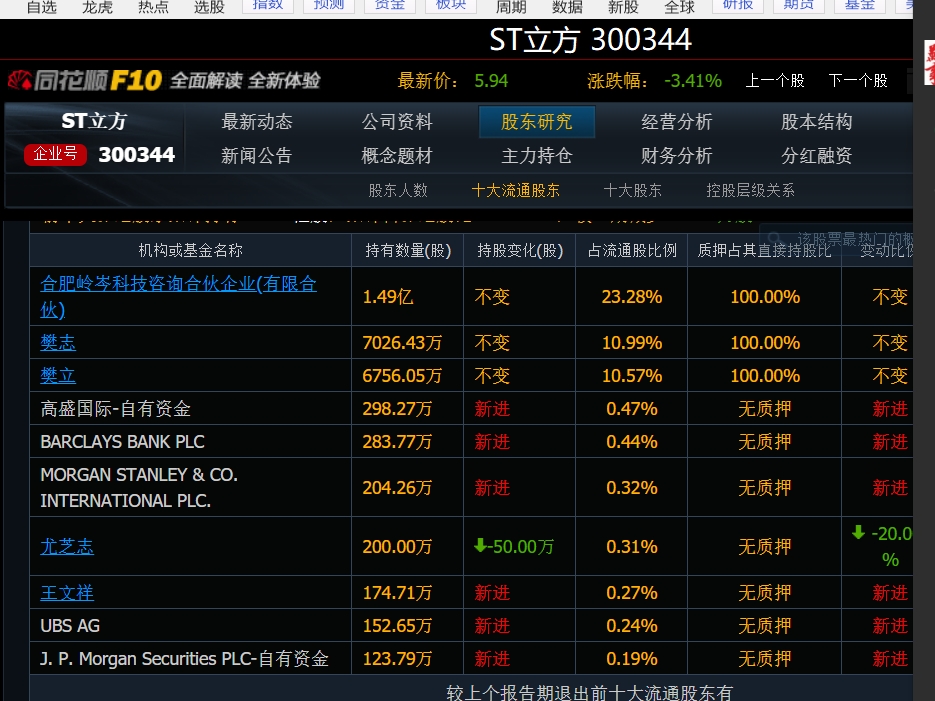Screen dimensions: 935x701
Task: Click the 7026.43万 holding value
Action: coord(402,343)
